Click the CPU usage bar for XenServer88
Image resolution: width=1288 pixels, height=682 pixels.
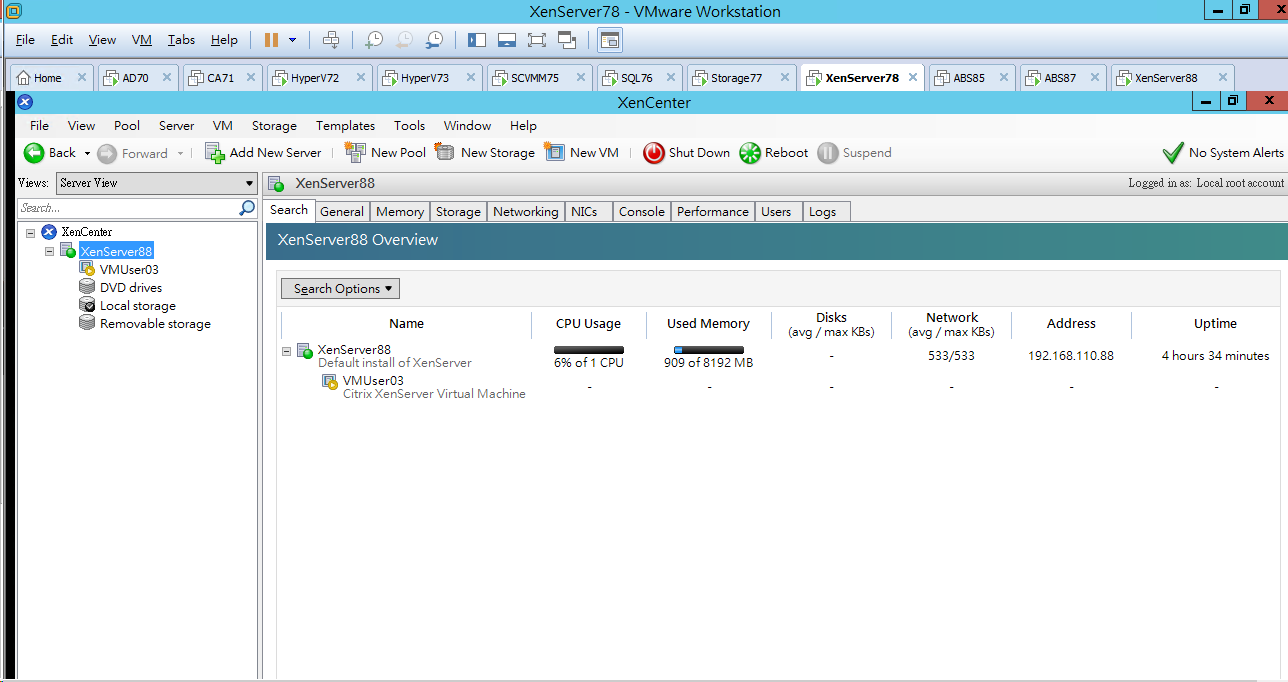coord(589,350)
